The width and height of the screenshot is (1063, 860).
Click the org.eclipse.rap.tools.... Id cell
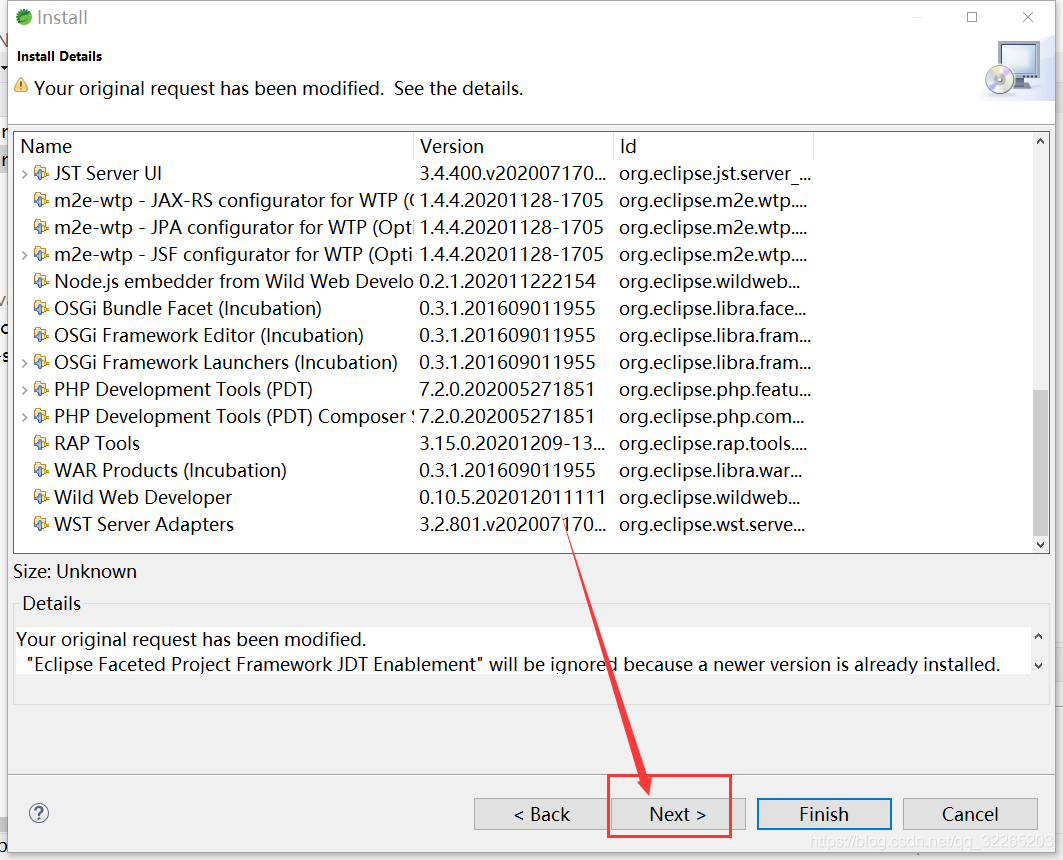click(713, 443)
